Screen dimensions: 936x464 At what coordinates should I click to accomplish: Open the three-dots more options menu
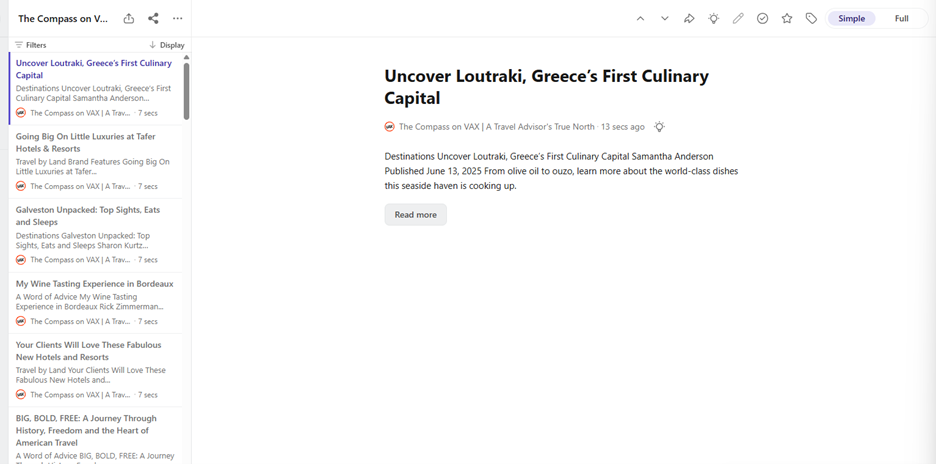click(x=177, y=19)
